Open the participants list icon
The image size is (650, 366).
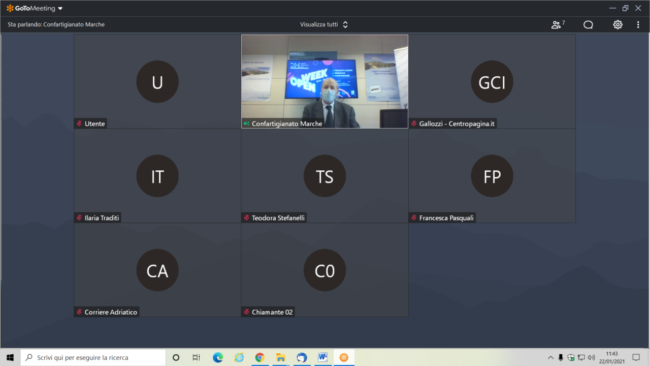pyautogui.click(x=557, y=25)
